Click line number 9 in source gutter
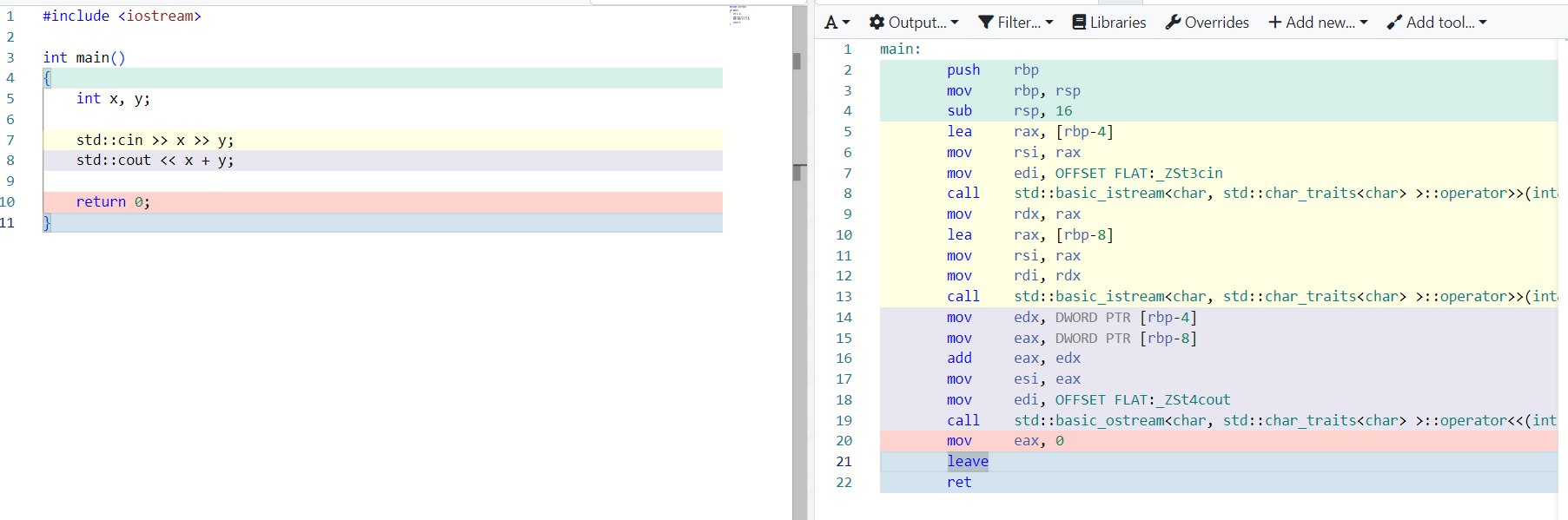Screen dimensions: 1568x520 (10, 181)
